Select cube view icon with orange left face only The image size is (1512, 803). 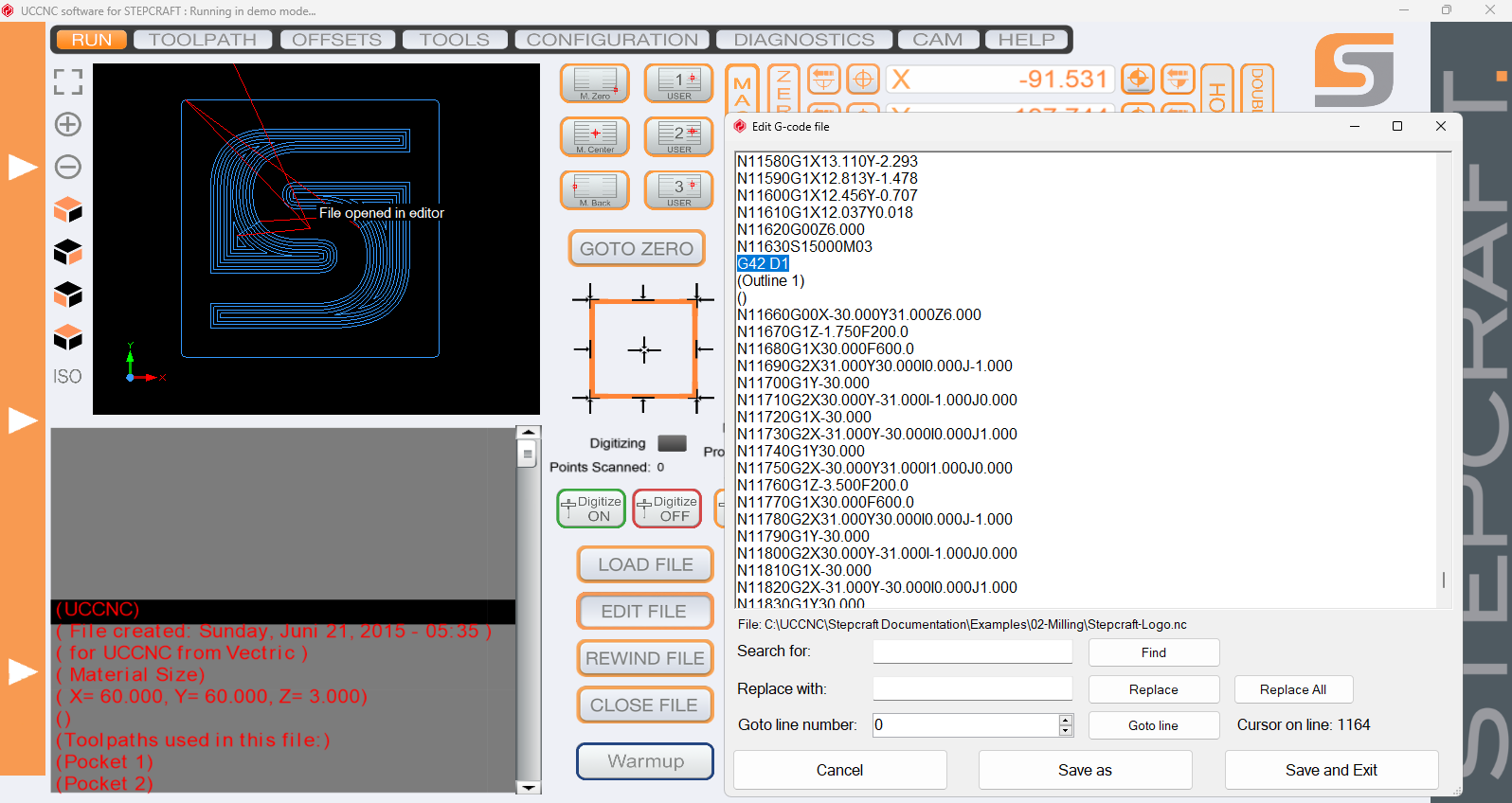[x=67, y=294]
